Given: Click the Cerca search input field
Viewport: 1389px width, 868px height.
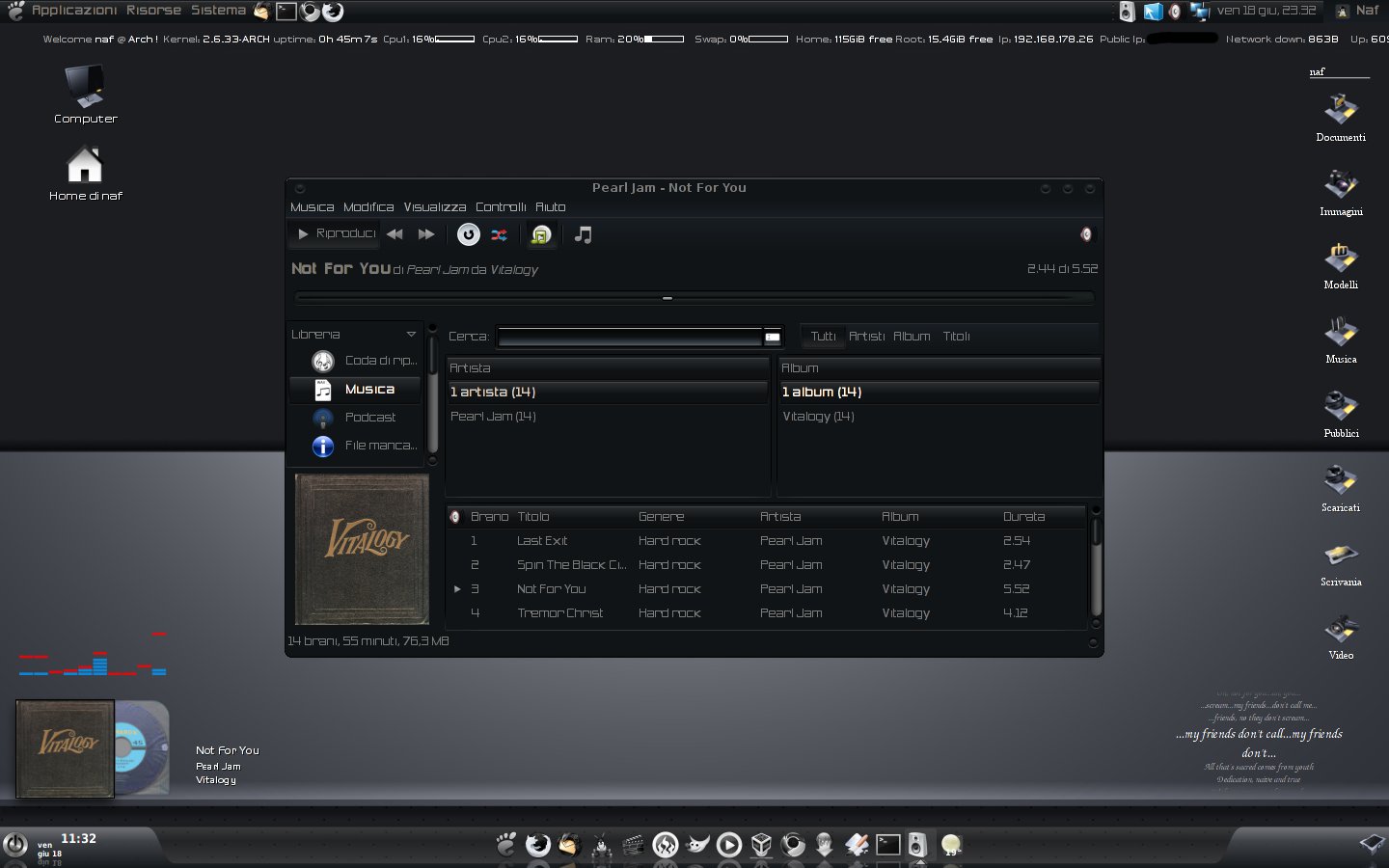Looking at the screenshot, I should (630, 337).
